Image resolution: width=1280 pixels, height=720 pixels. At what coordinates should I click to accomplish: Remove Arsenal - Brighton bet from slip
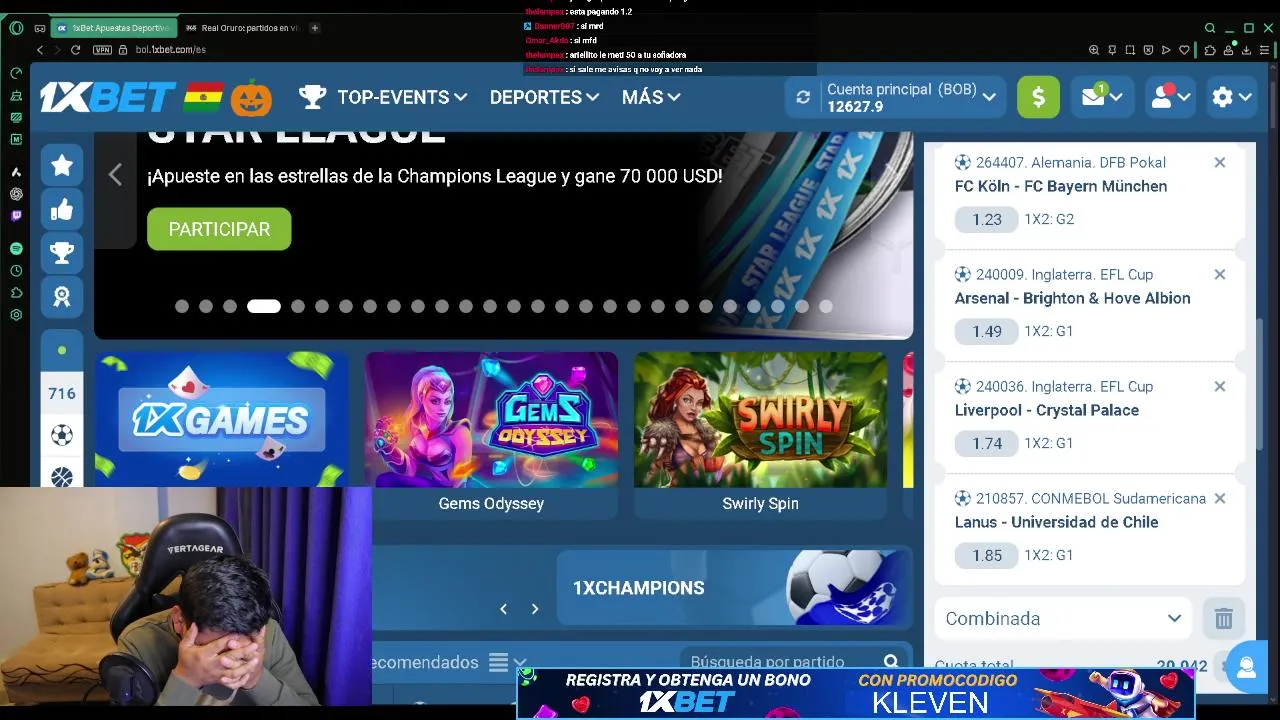[x=1219, y=274]
